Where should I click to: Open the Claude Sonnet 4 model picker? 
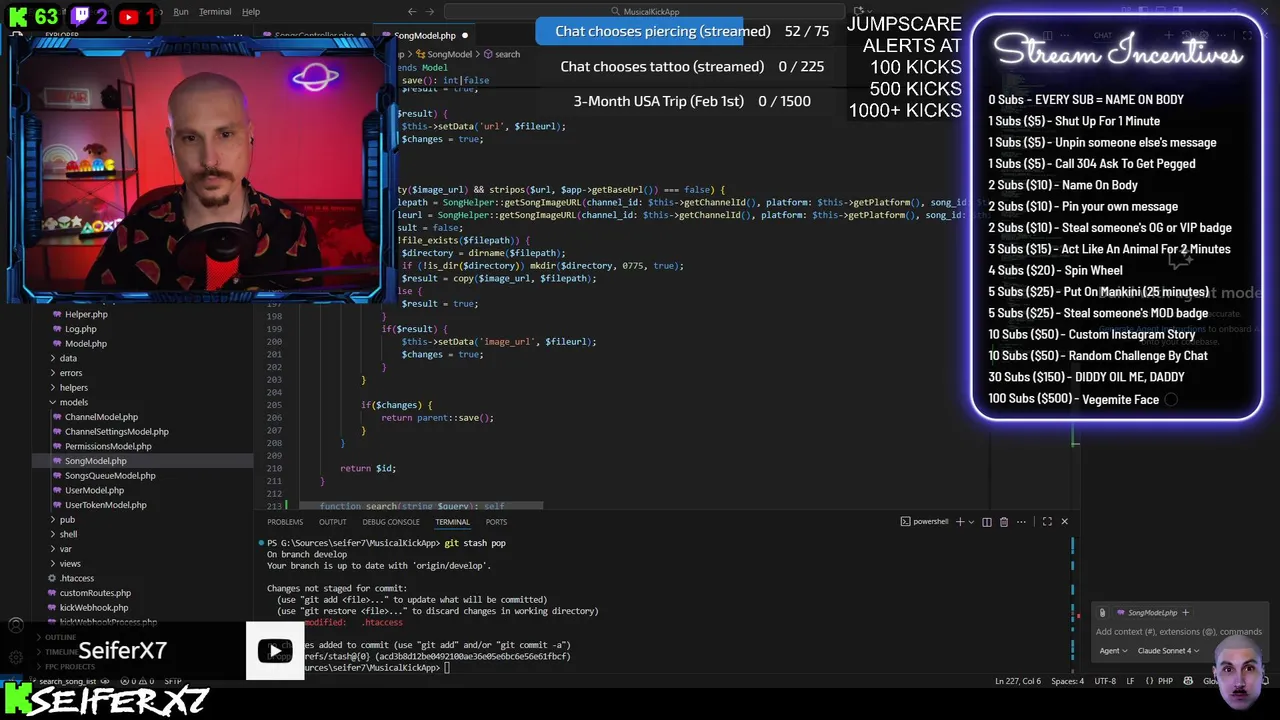click(1168, 651)
